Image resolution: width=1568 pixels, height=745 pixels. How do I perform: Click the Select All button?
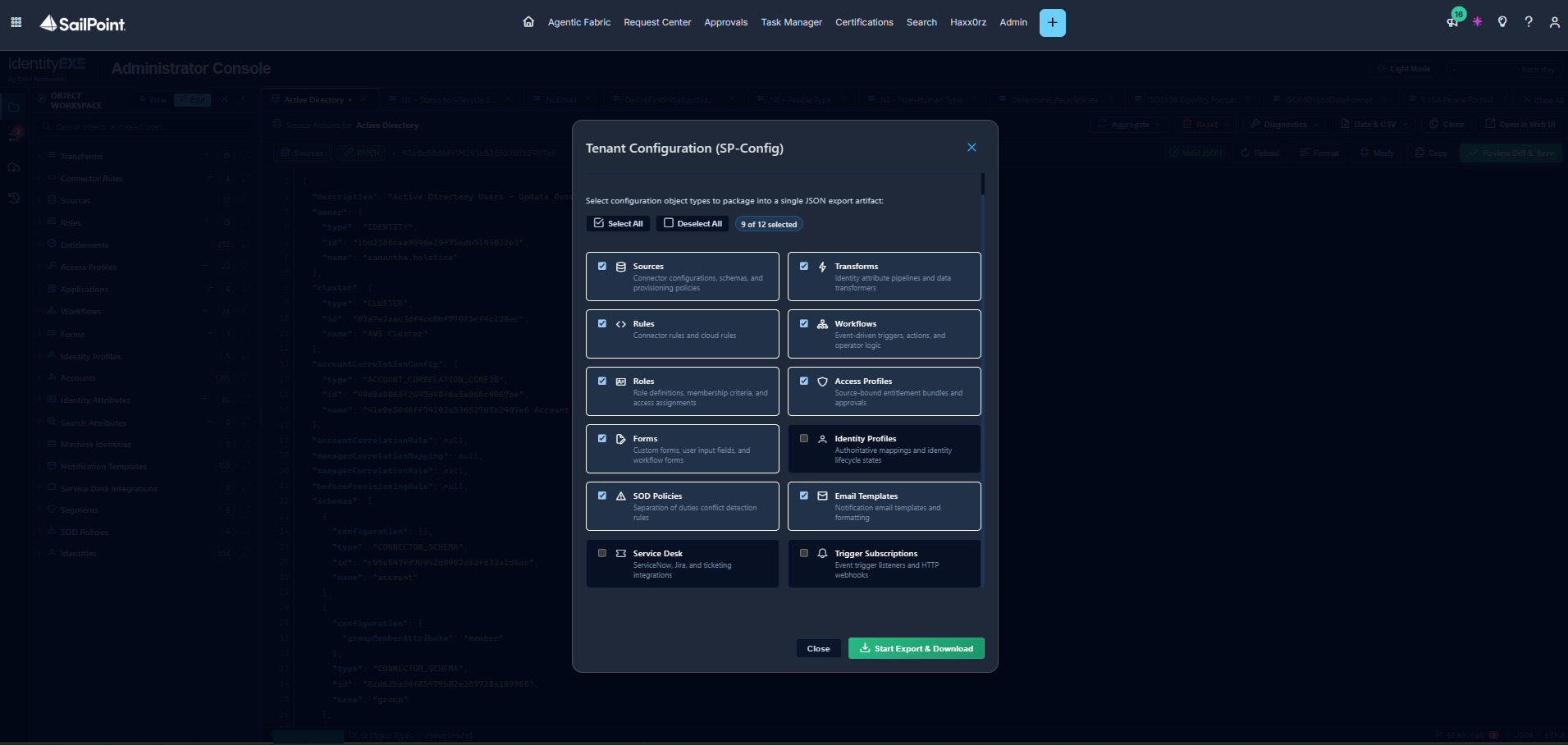coord(618,223)
